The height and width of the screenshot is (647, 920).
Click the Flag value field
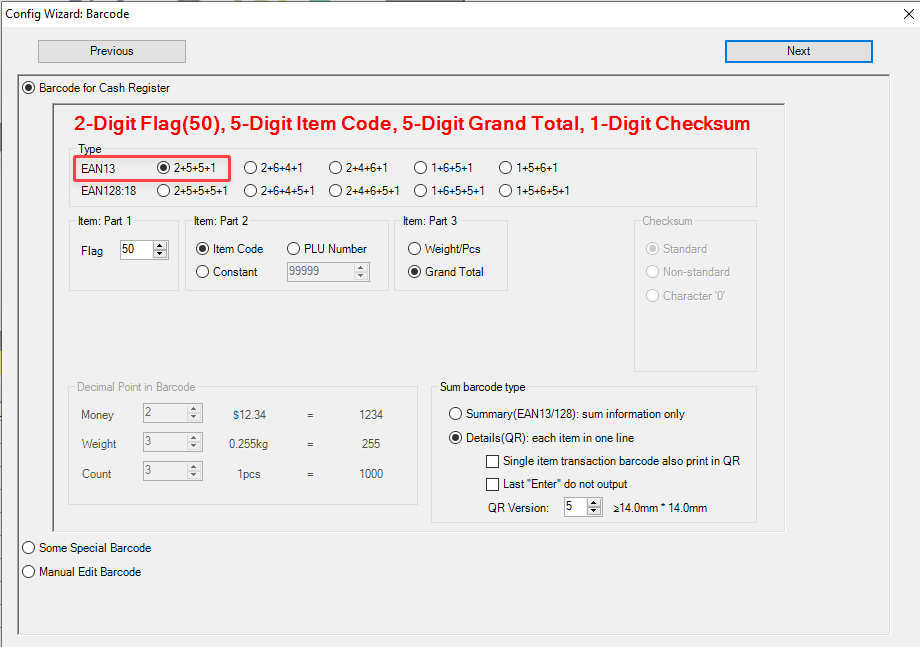[136, 250]
